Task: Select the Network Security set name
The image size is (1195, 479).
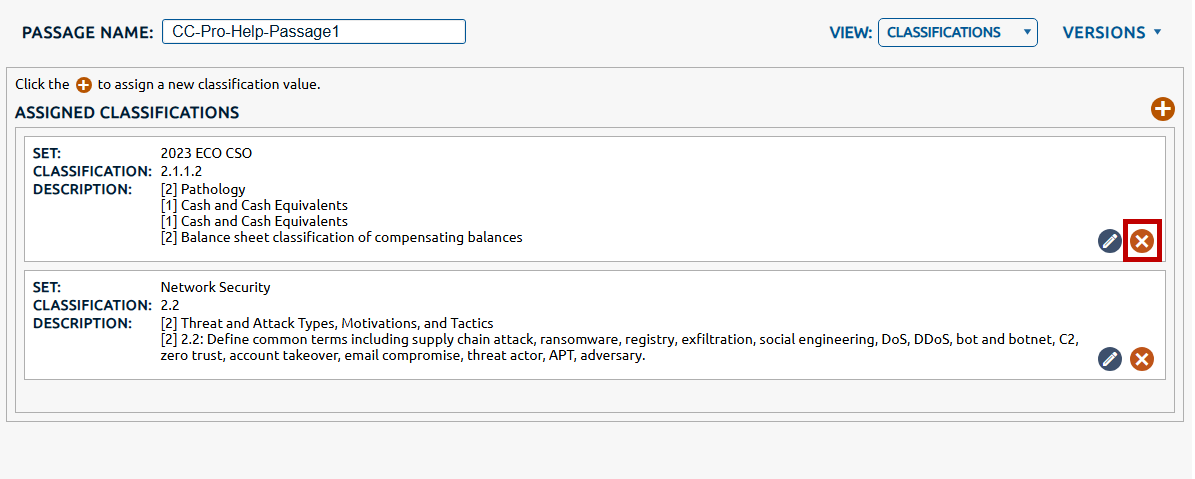Action: point(215,287)
